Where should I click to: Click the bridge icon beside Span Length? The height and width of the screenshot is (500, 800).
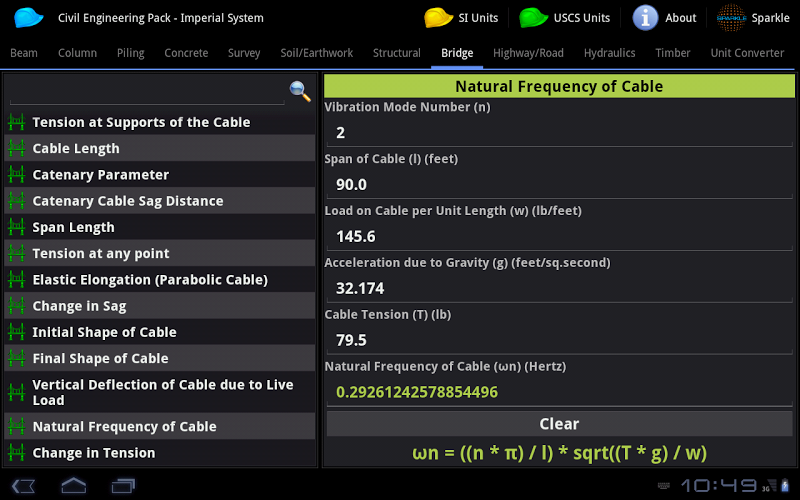16,227
